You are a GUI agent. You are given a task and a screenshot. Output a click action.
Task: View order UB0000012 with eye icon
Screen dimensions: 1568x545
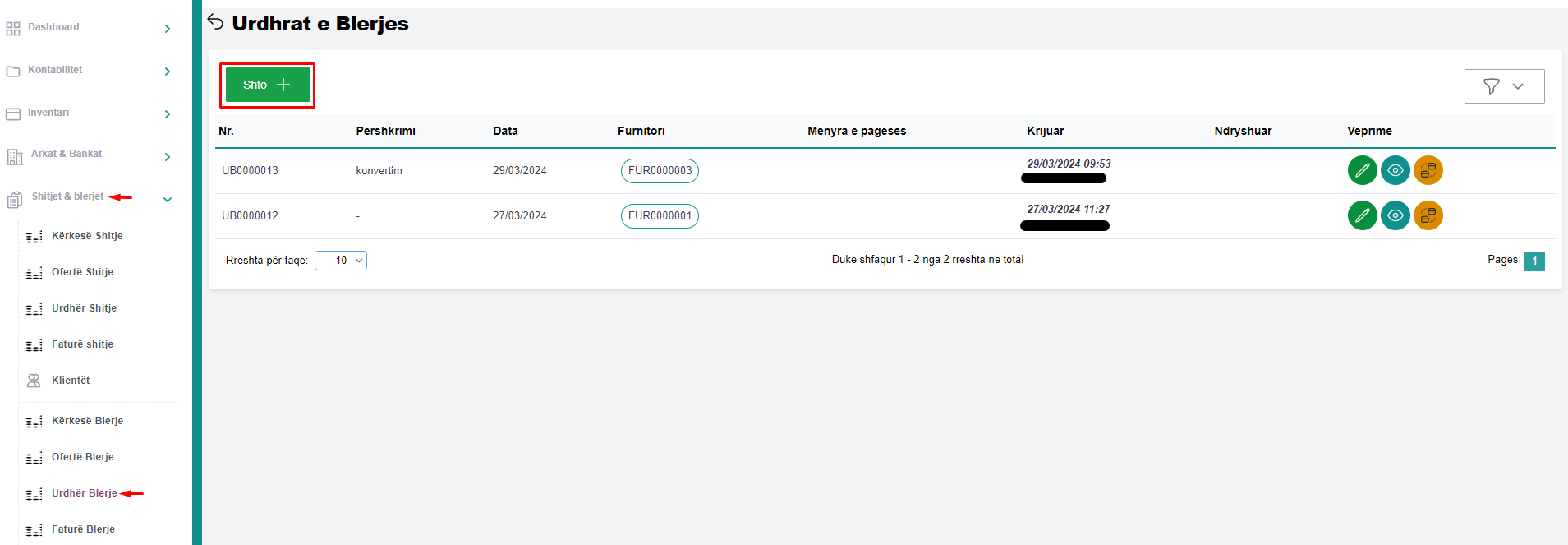point(1395,215)
